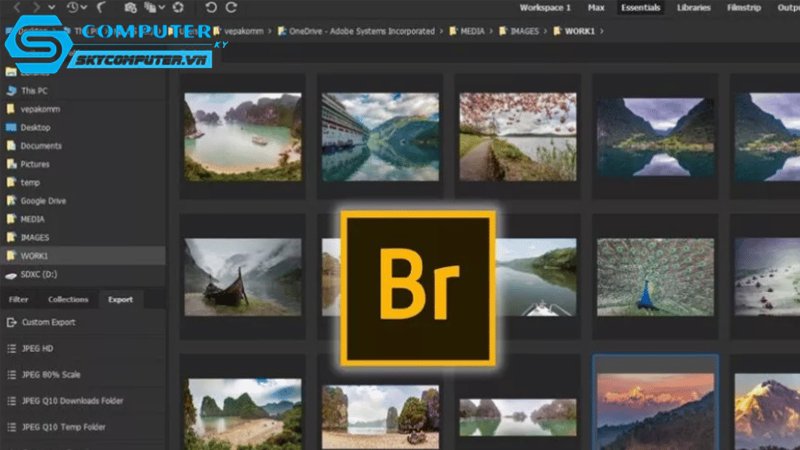This screenshot has width=800, height=450.
Task: Click list icon beside JPEG Q10 Downloads Folder
Action: [11, 401]
